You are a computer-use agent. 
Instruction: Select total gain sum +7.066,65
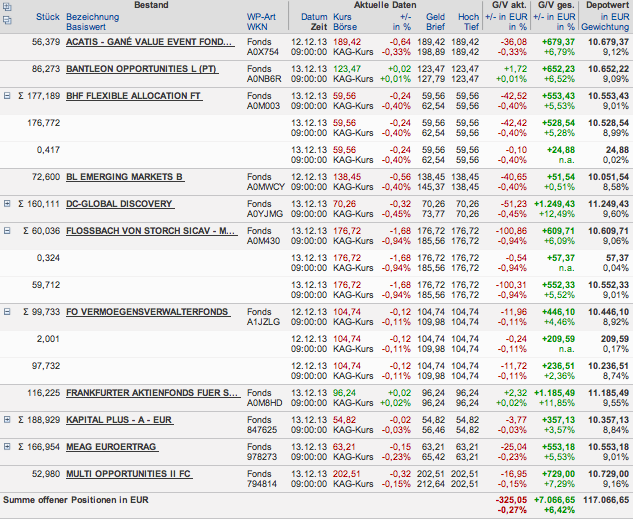click(x=555, y=500)
